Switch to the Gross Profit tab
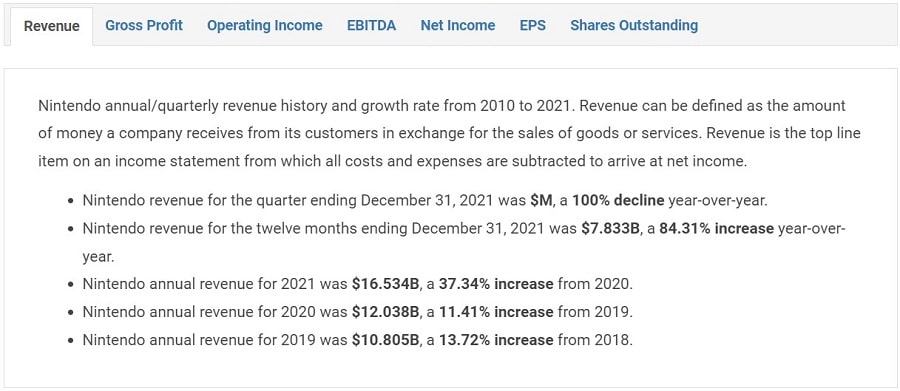 tap(144, 25)
